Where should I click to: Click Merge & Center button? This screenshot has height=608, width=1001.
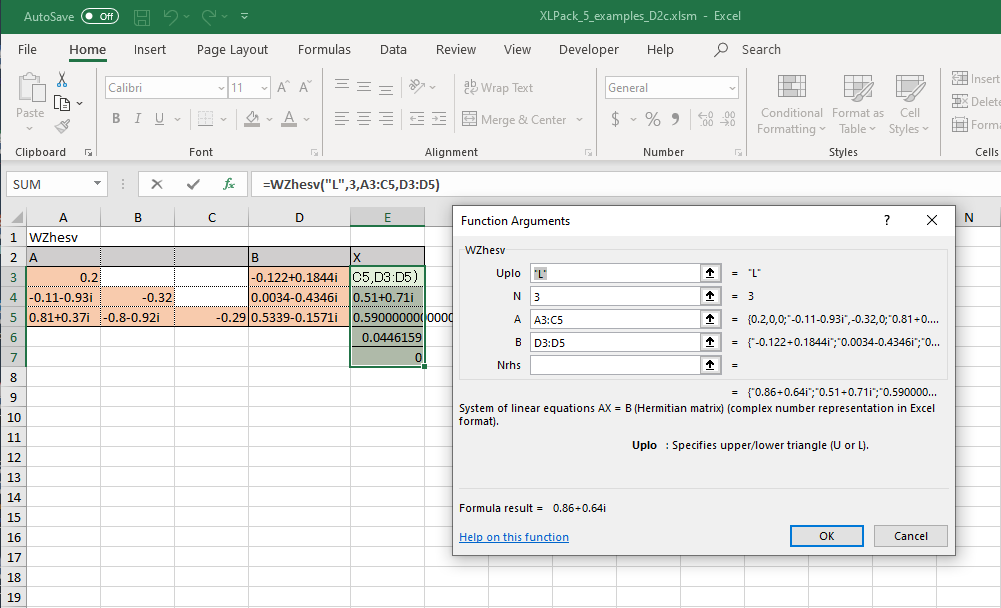tap(515, 119)
